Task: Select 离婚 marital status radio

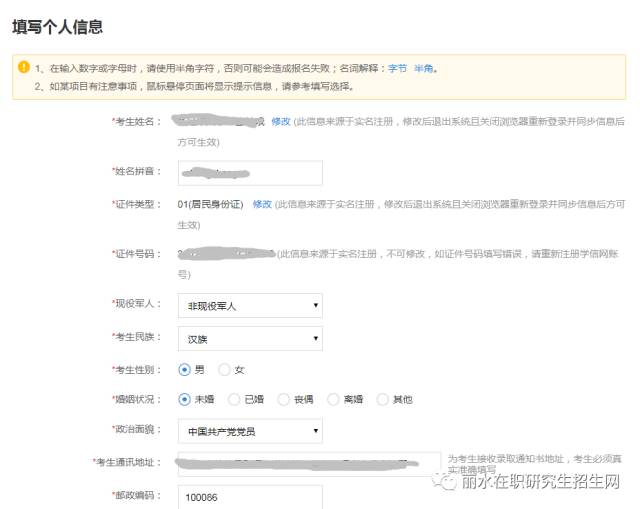Action: click(334, 399)
